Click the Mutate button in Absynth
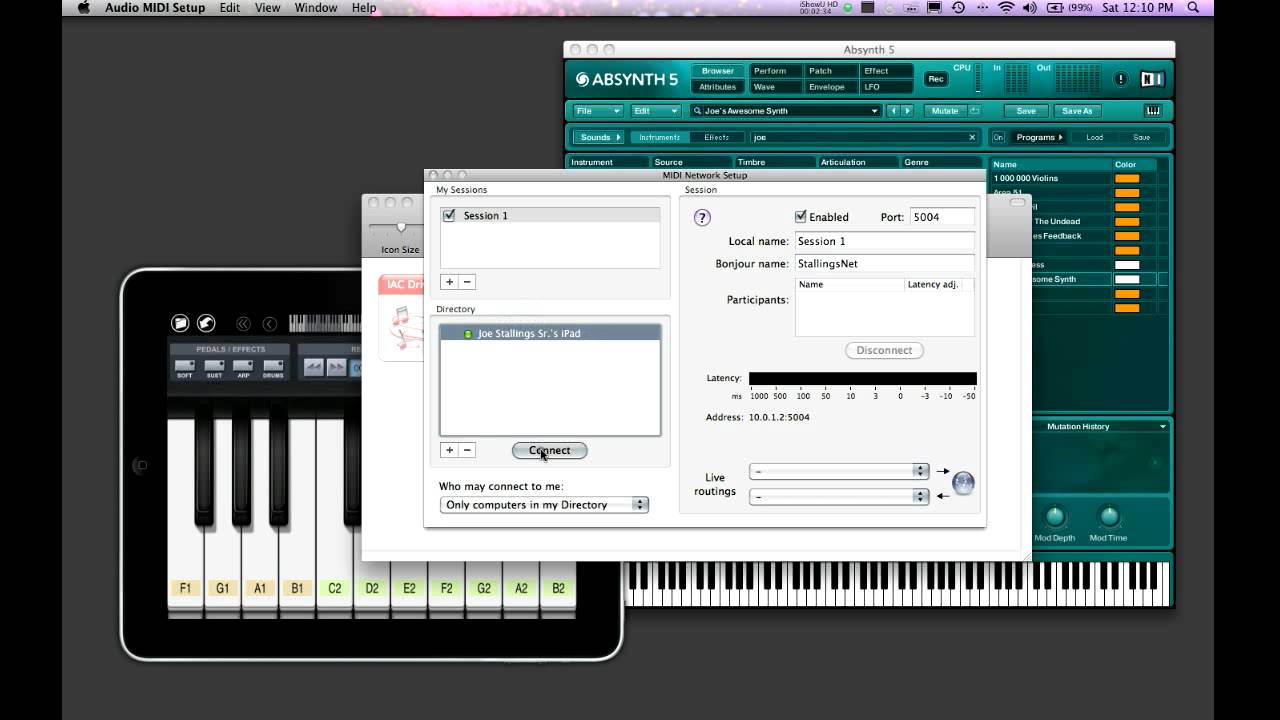Screen dimensions: 1280x720 [x=944, y=111]
